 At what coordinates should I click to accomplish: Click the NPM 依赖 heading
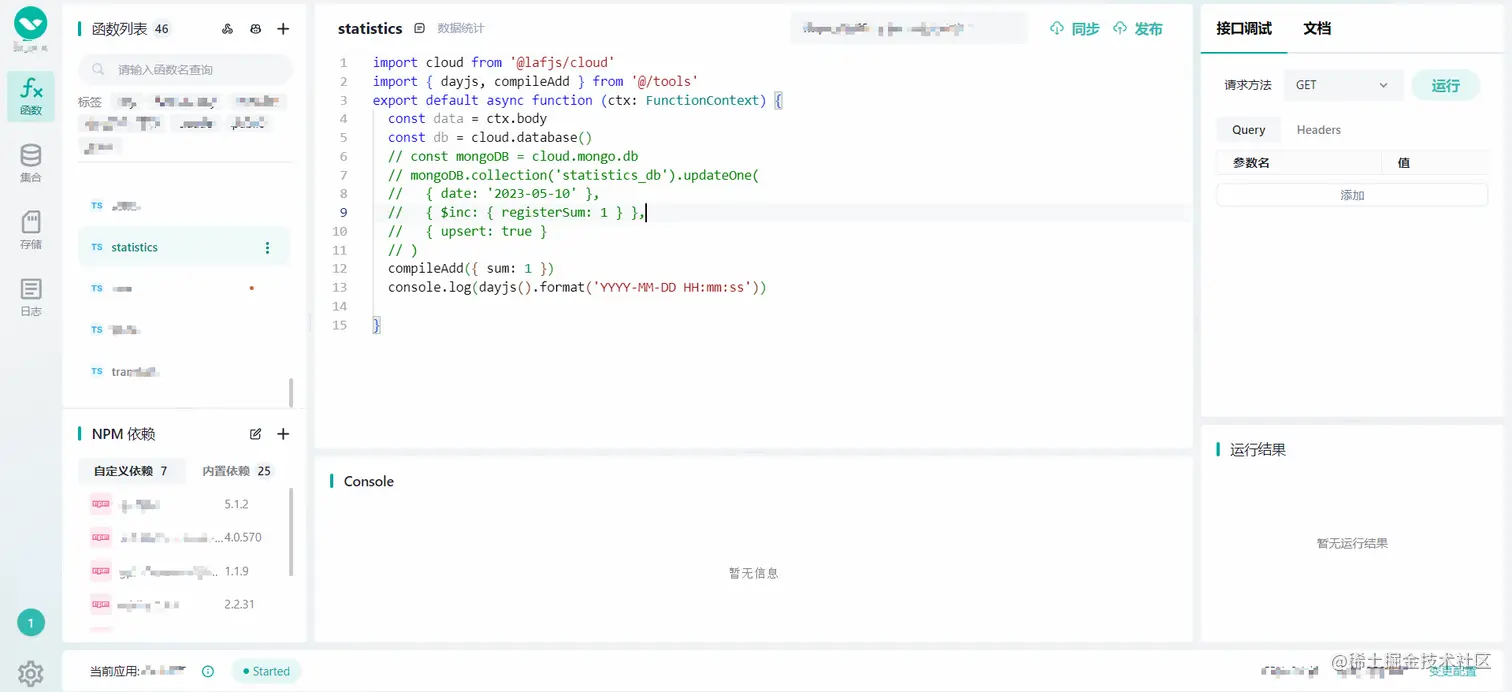tap(124, 434)
